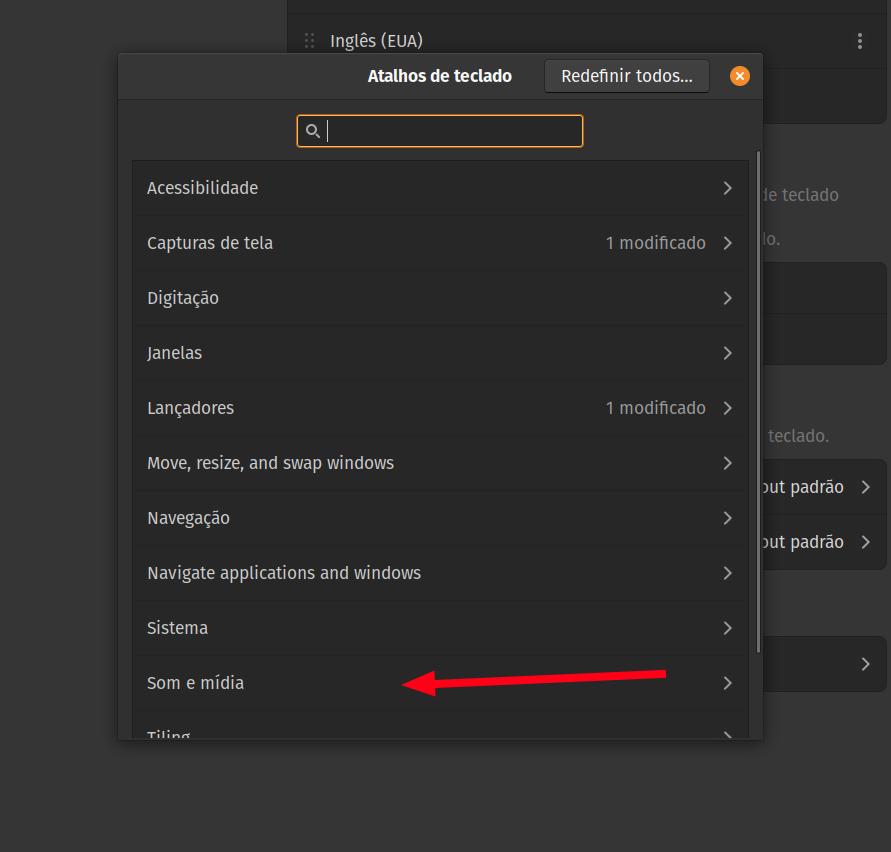891x852 pixels.
Task: Click the Navegação category label
Action: point(188,518)
